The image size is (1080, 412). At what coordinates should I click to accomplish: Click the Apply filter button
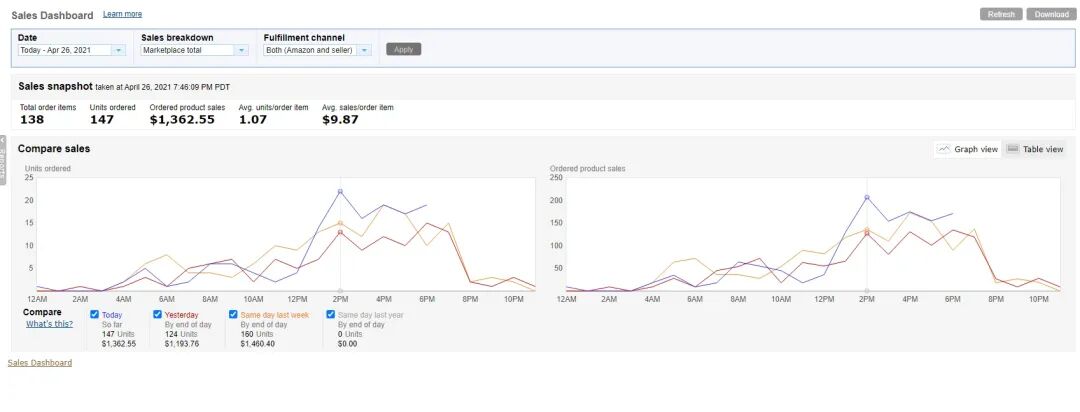click(404, 50)
